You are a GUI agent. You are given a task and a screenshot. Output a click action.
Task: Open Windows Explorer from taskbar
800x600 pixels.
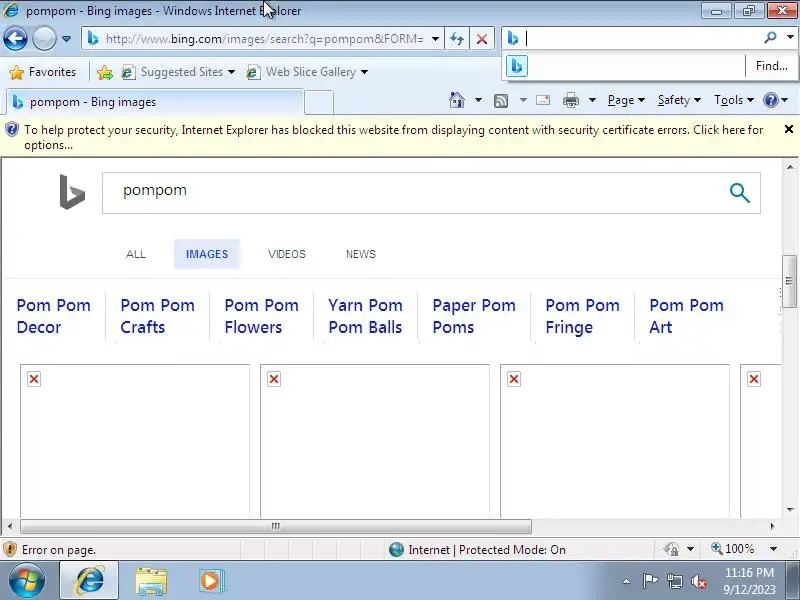[151, 582]
